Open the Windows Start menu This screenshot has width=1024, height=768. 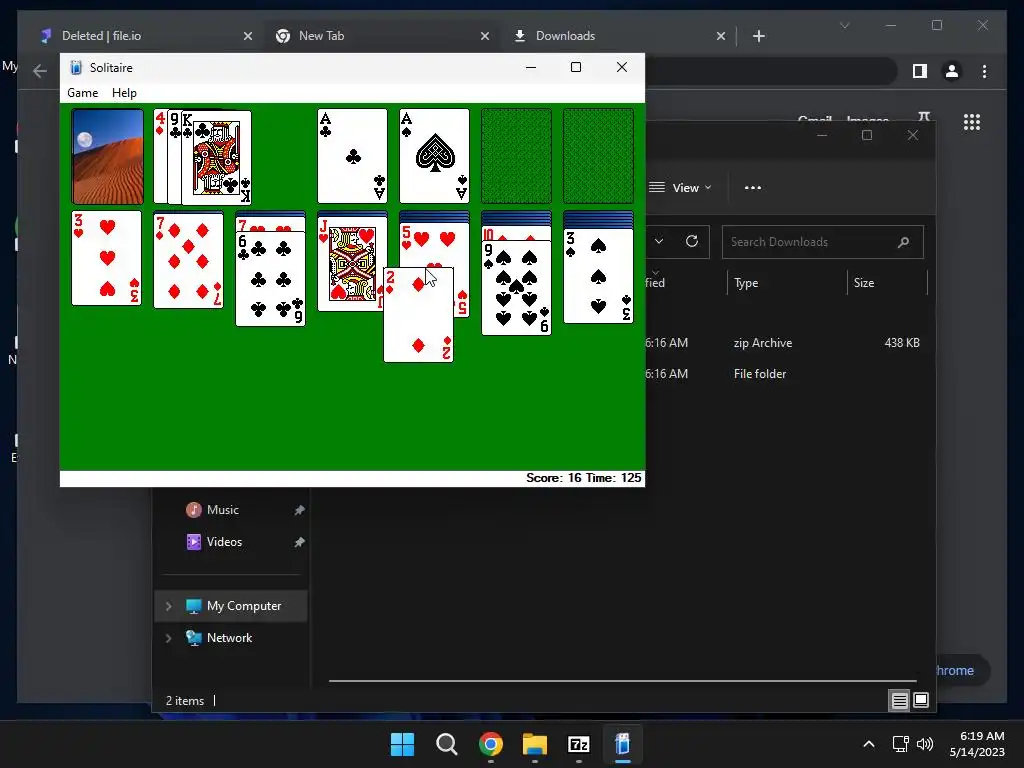pos(402,744)
